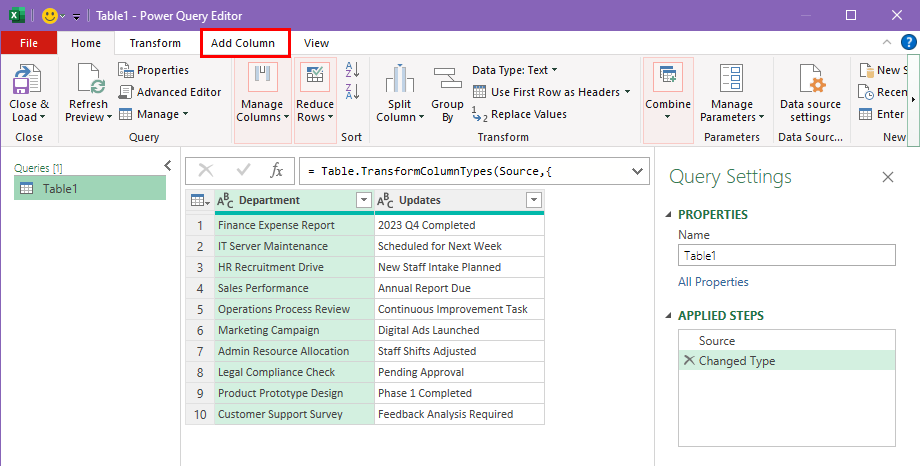Collapse the PROPERTIES section
Viewport: 920px width, 466px height.
tap(669, 215)
